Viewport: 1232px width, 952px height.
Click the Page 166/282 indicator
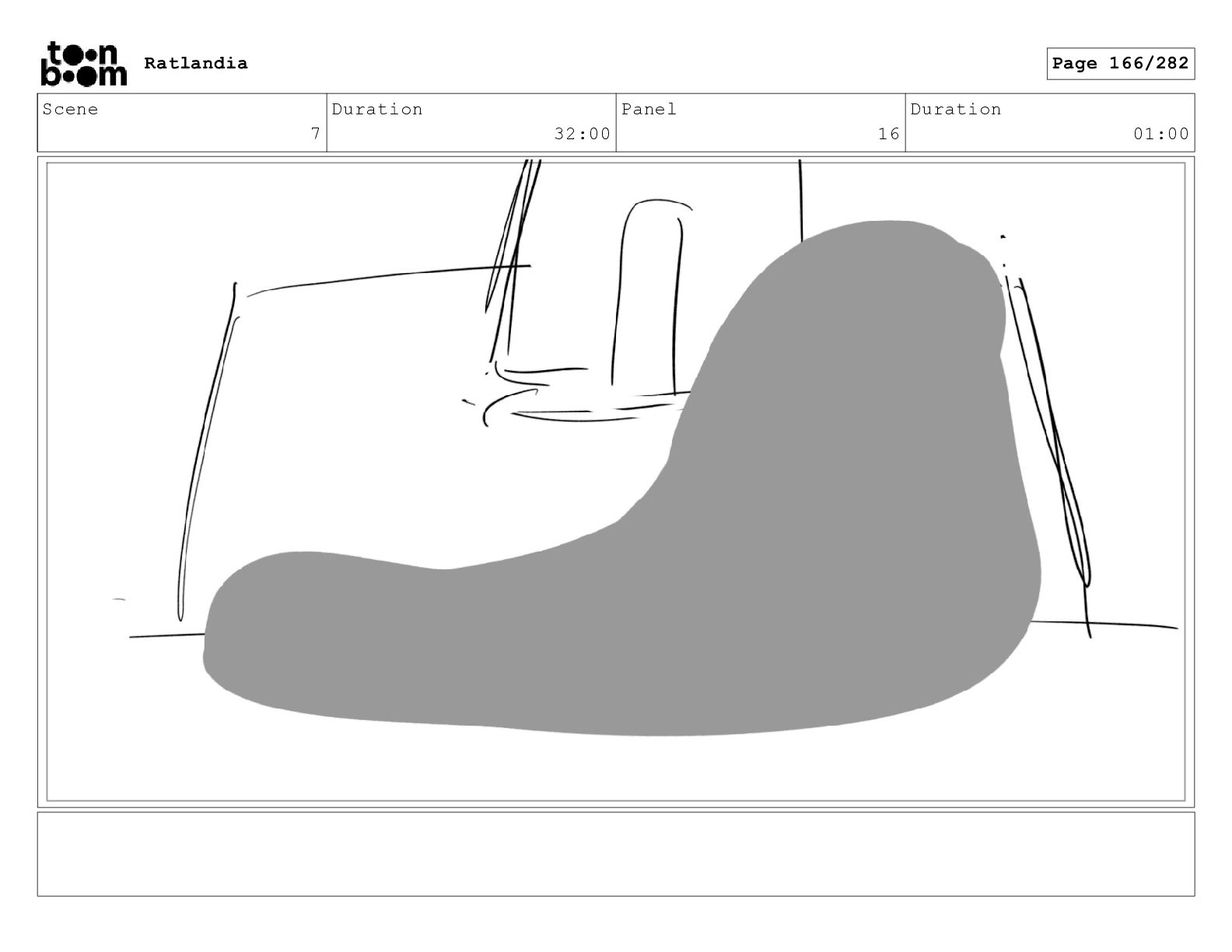tap(1120, 64)
